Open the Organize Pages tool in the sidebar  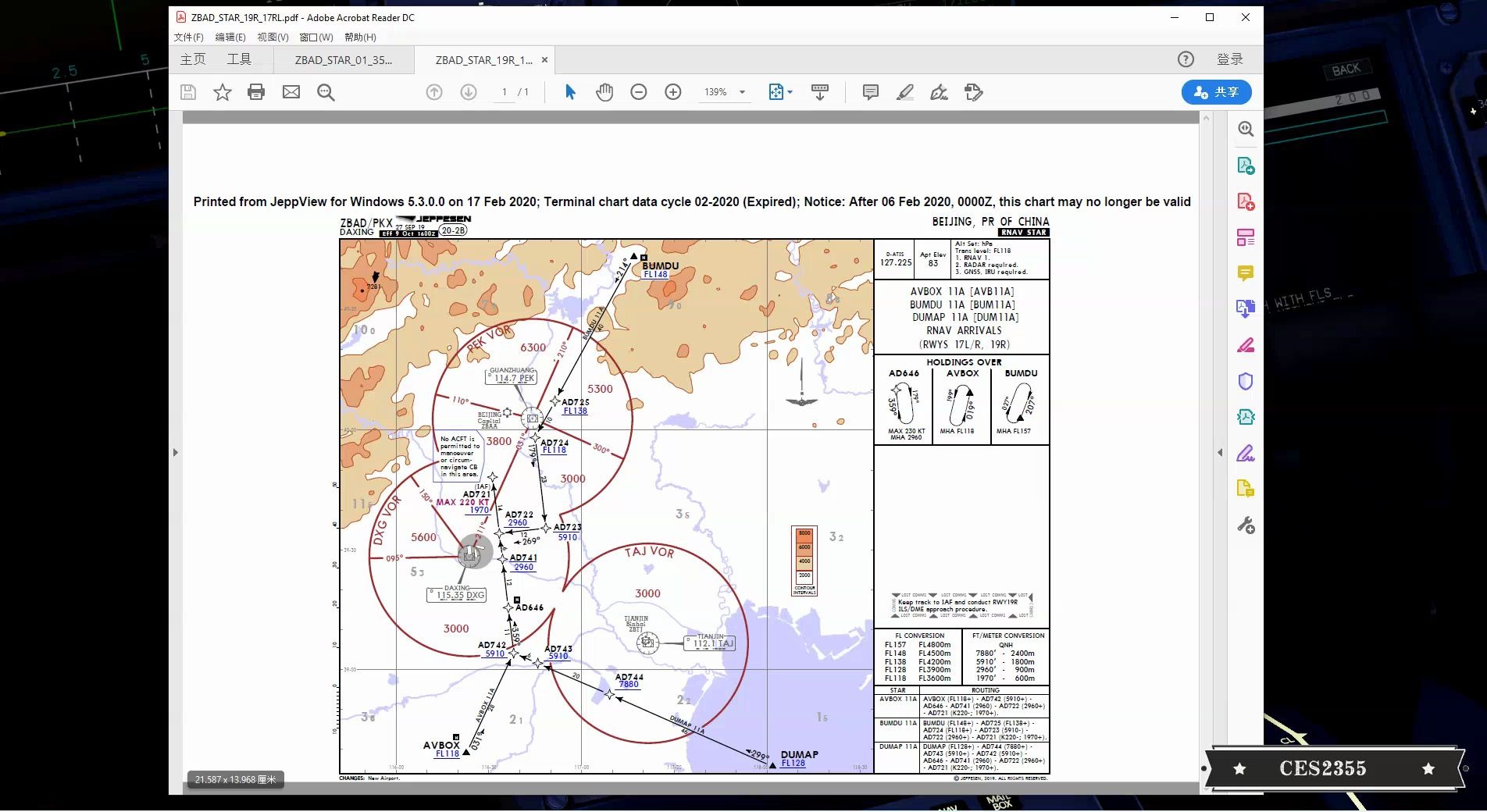click(1246, 237)
